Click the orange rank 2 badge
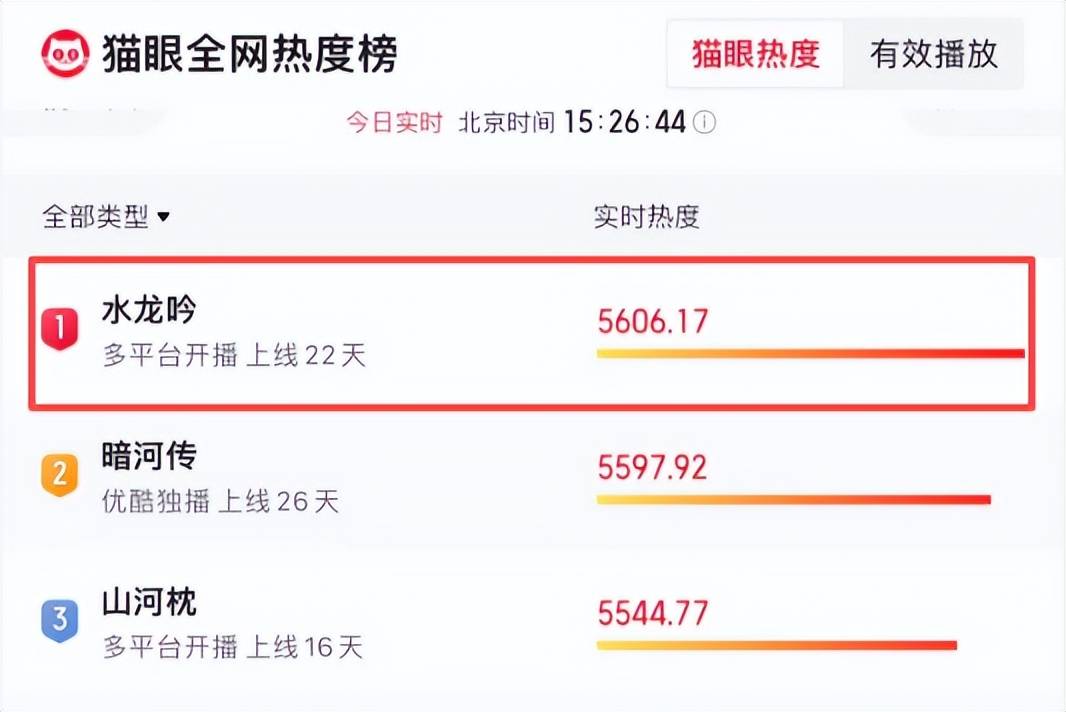 pyautogui.click(x=60, y=474)
